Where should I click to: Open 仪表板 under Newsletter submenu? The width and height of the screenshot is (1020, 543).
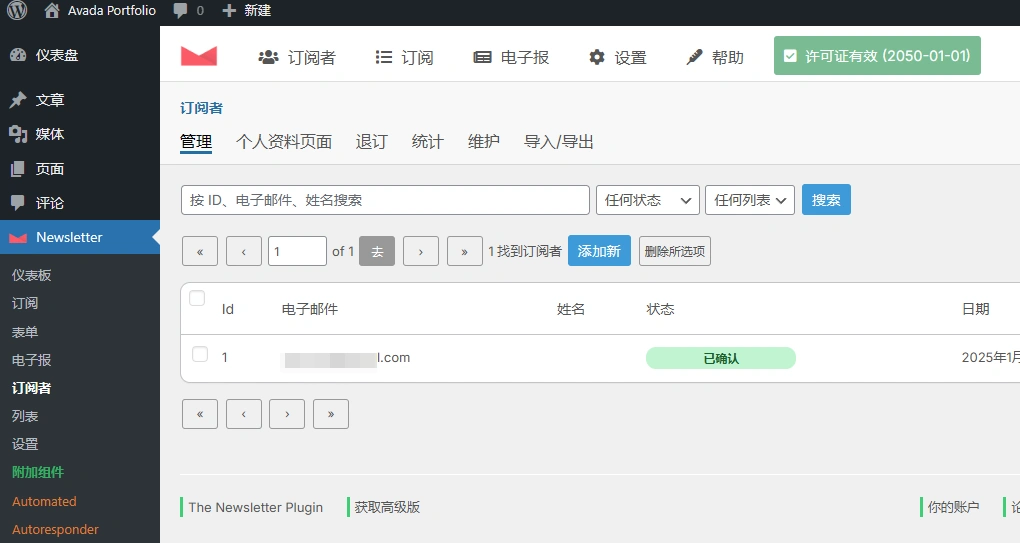(x=31, y=275)
